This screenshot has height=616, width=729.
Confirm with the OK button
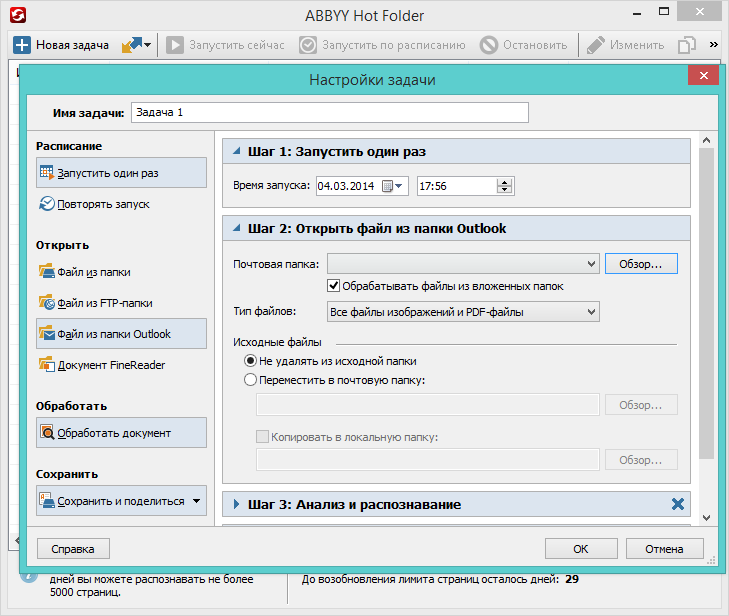click(x=581, y=549)
